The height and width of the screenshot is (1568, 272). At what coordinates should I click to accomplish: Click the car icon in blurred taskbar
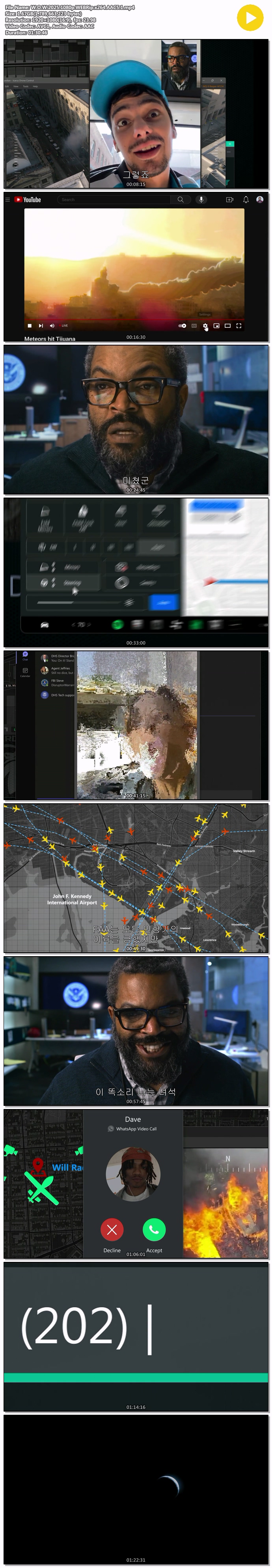pos(45,624)
